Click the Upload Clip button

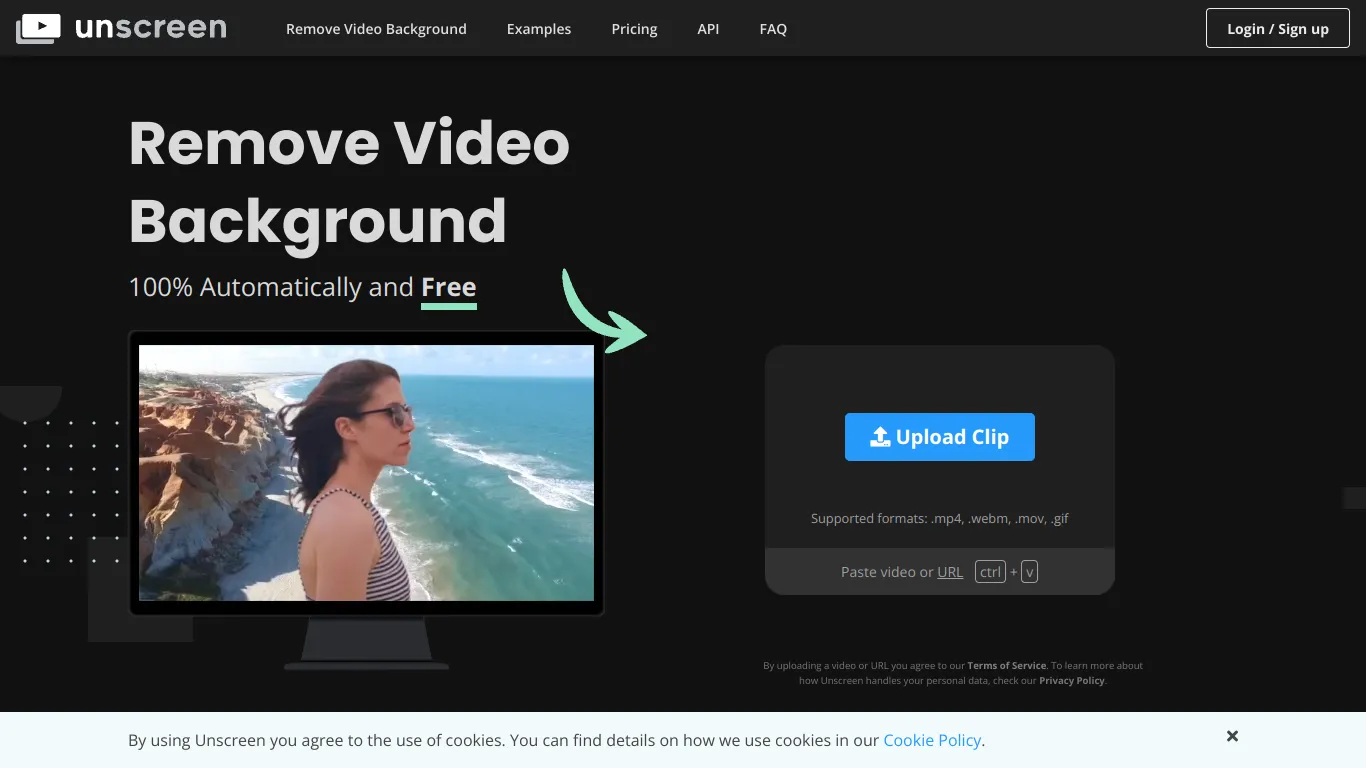coord(940,437)
